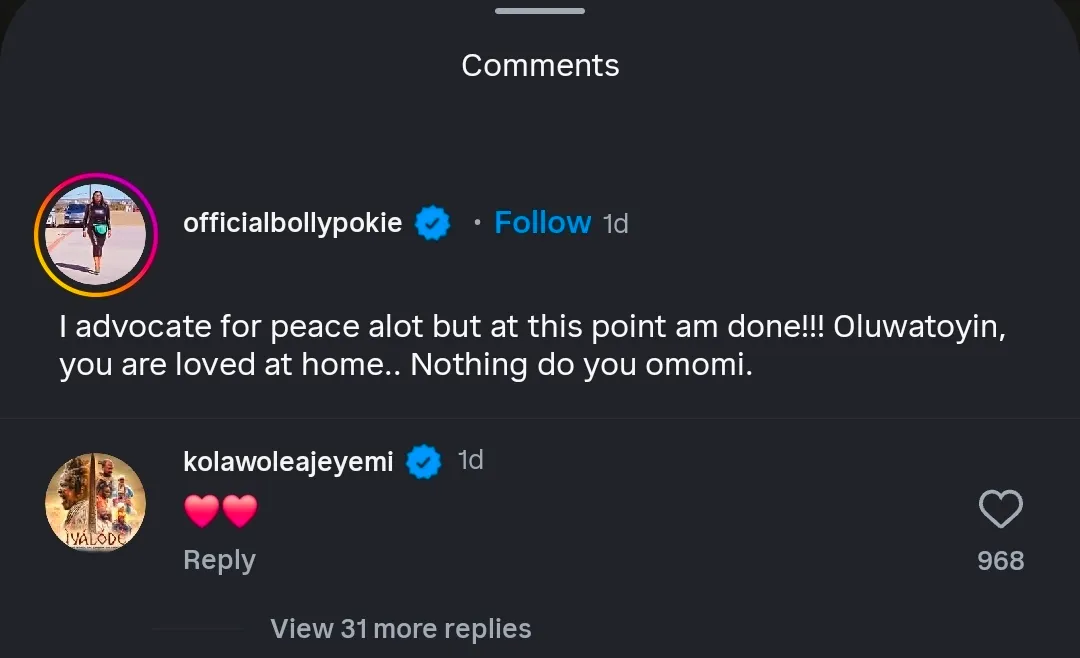Tap the pink heart emojis comment

point(221,511)
